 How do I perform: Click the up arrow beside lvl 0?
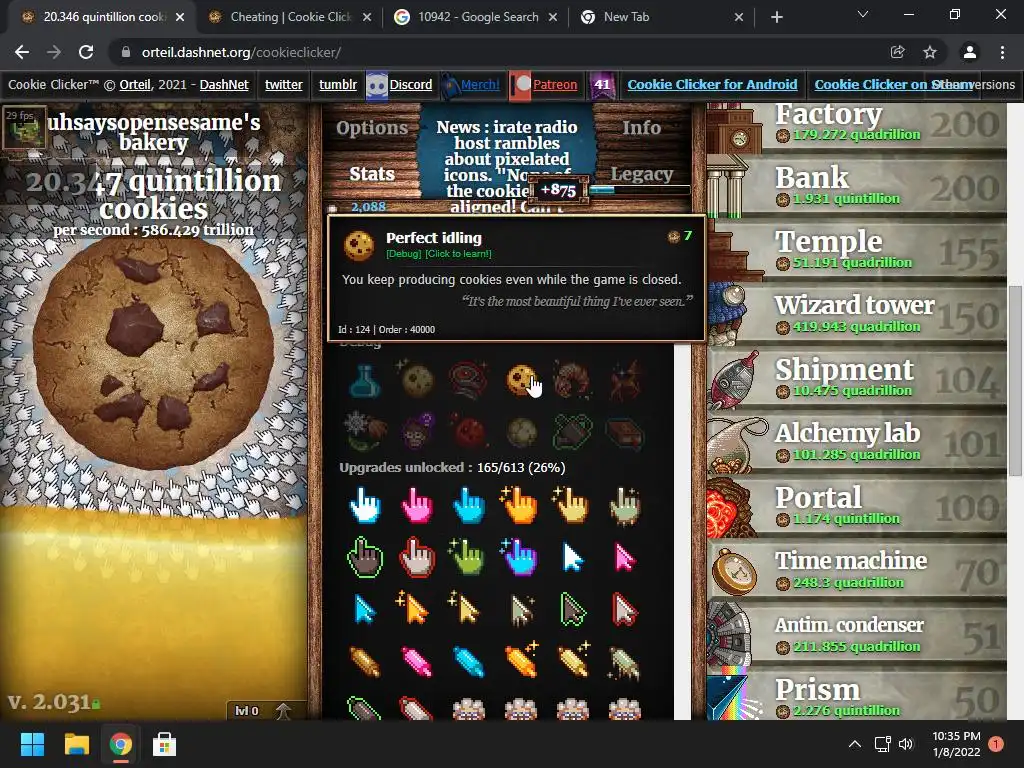283,711
